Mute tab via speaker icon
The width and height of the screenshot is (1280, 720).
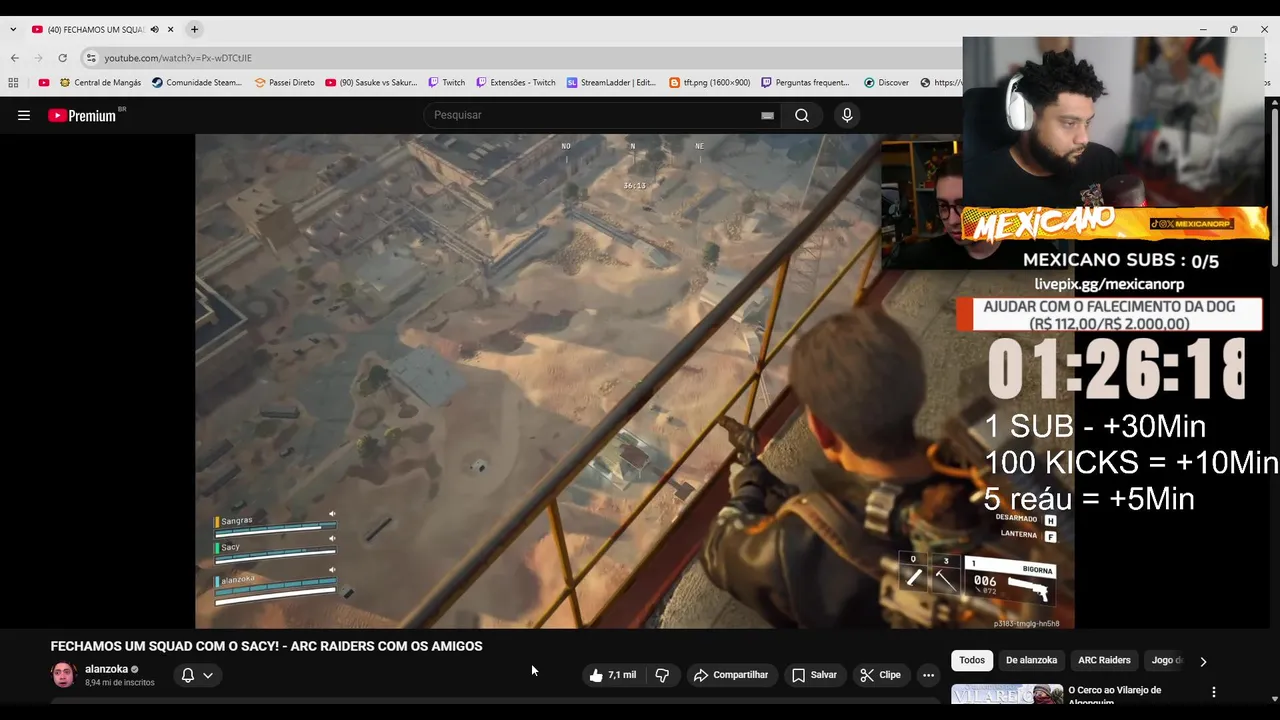pyautogui.click(x=154, y=29)
